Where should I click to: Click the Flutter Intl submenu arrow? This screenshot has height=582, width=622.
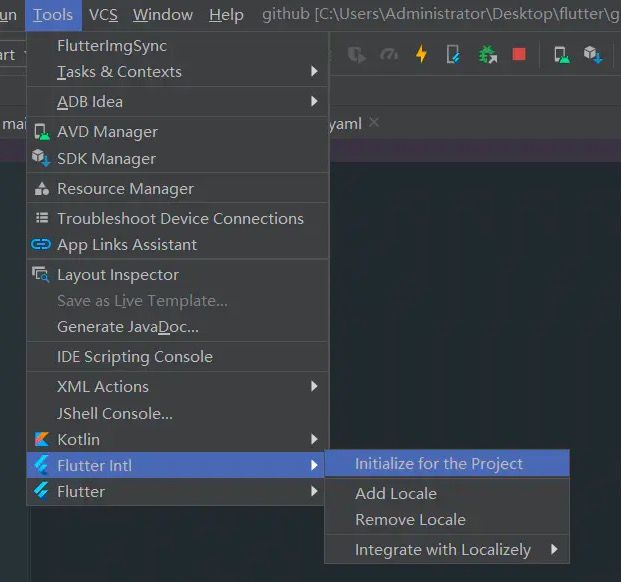(x=314, y=465)
